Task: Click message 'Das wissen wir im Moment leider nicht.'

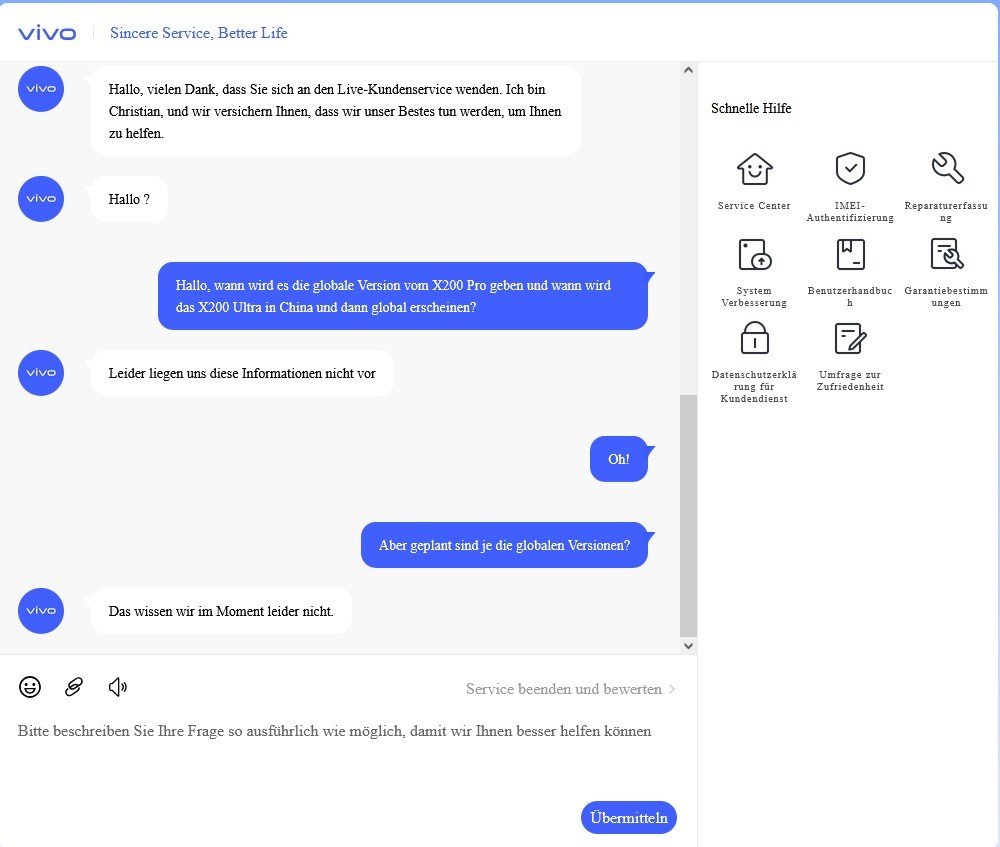Action: tap(221, 611)
